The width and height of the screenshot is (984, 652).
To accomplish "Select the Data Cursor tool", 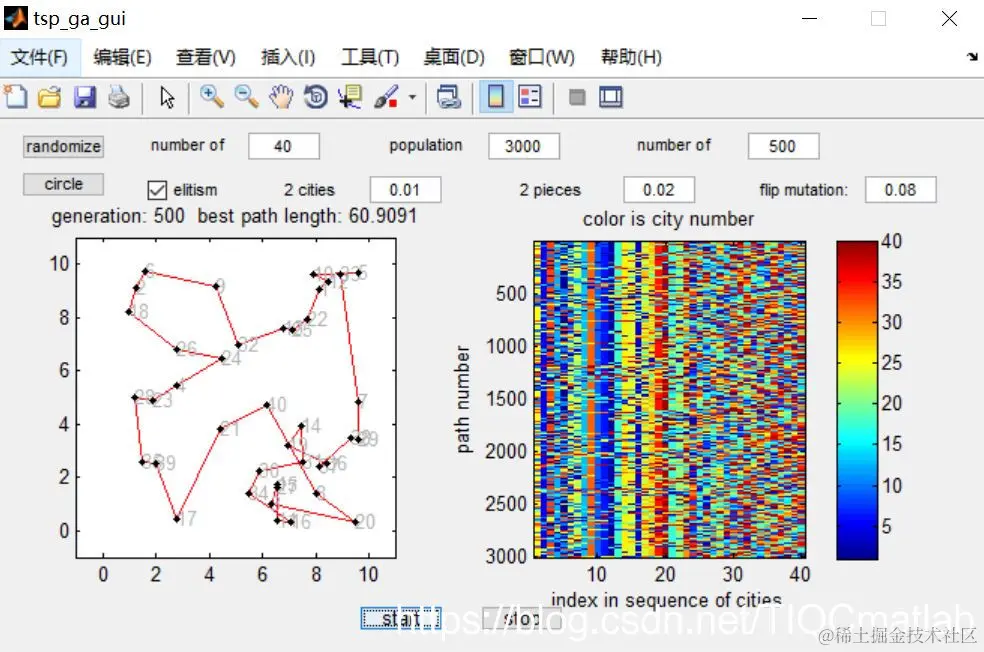I will pyautogui.click(x=350, y=97).
